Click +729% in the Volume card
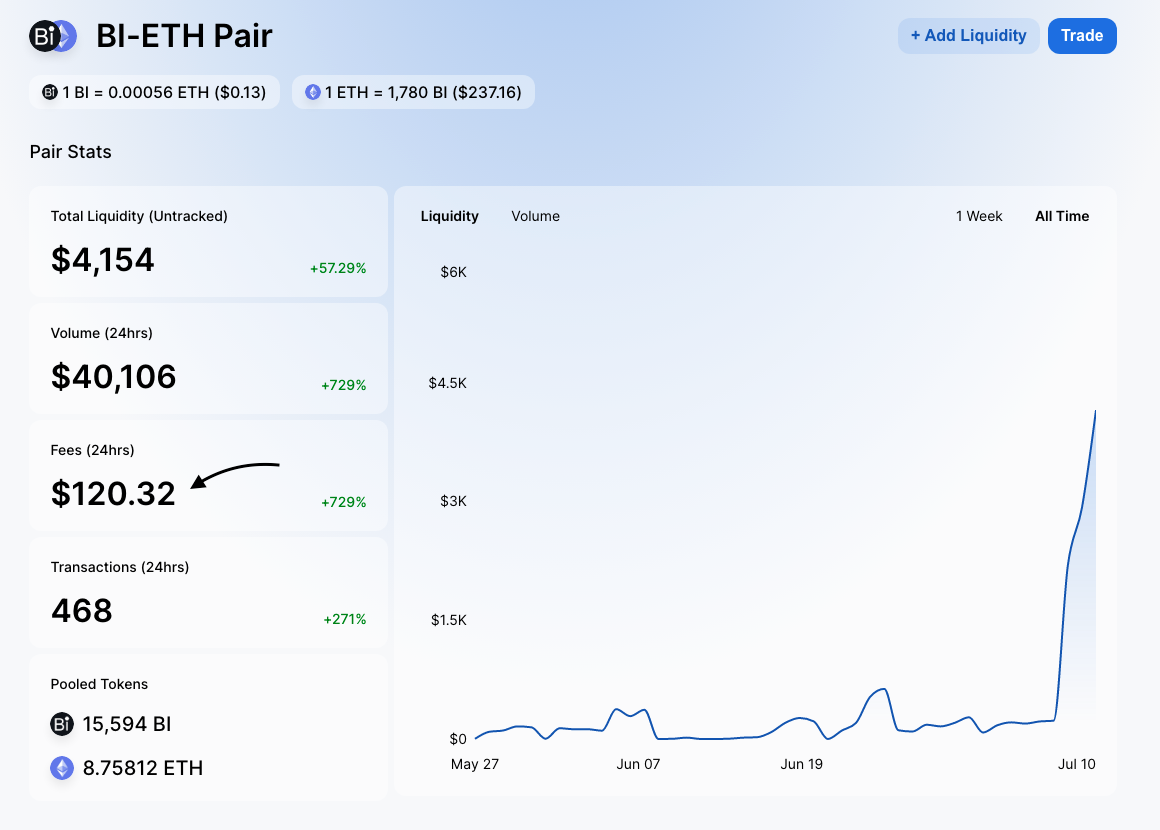This screenshot has width=1160, height=830. click(344, 385)
